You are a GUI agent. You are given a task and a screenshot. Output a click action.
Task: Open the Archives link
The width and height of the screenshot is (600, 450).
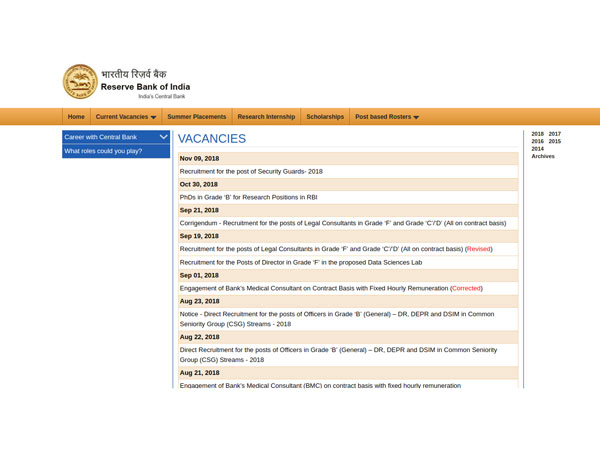[x=542, y=157]
